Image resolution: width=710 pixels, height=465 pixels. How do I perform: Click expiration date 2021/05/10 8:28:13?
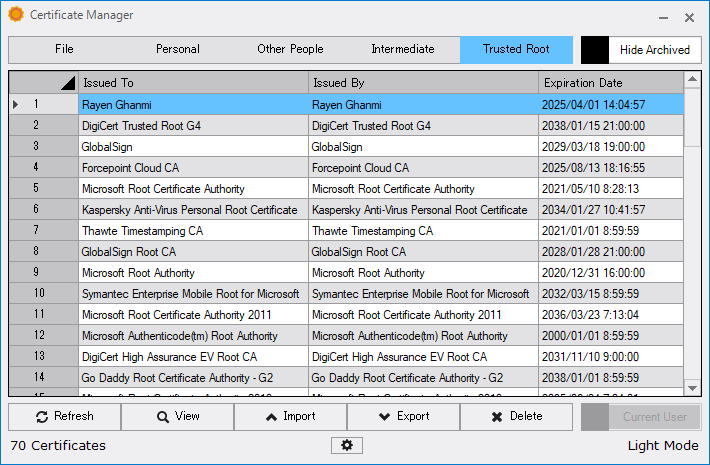coord(611,188)
